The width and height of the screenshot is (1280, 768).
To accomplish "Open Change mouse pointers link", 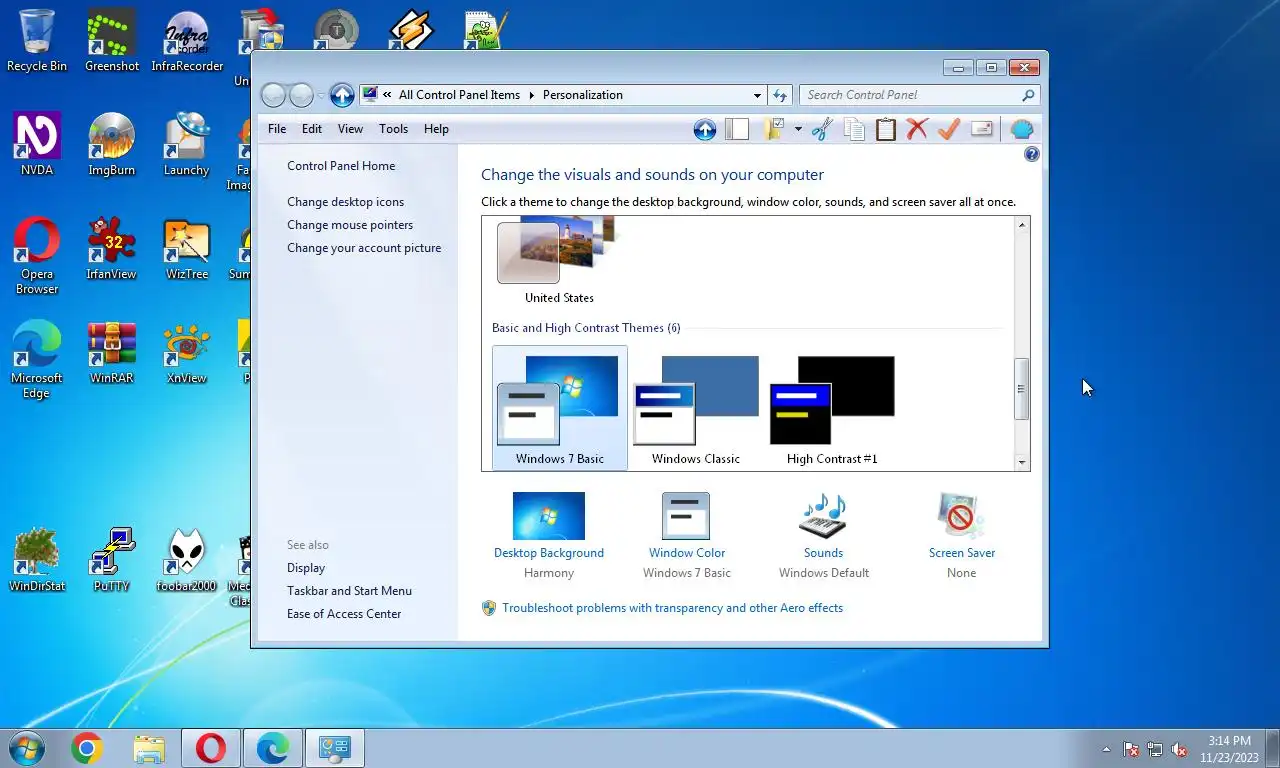I will point(350,225).
